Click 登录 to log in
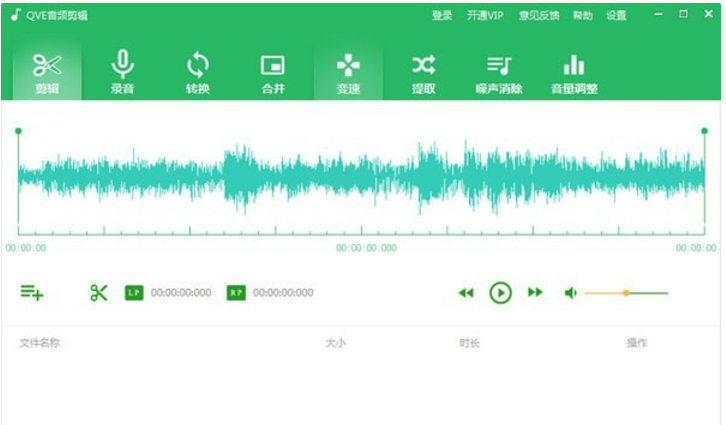Viewport: 726px width, 425px height. [442, 16]
